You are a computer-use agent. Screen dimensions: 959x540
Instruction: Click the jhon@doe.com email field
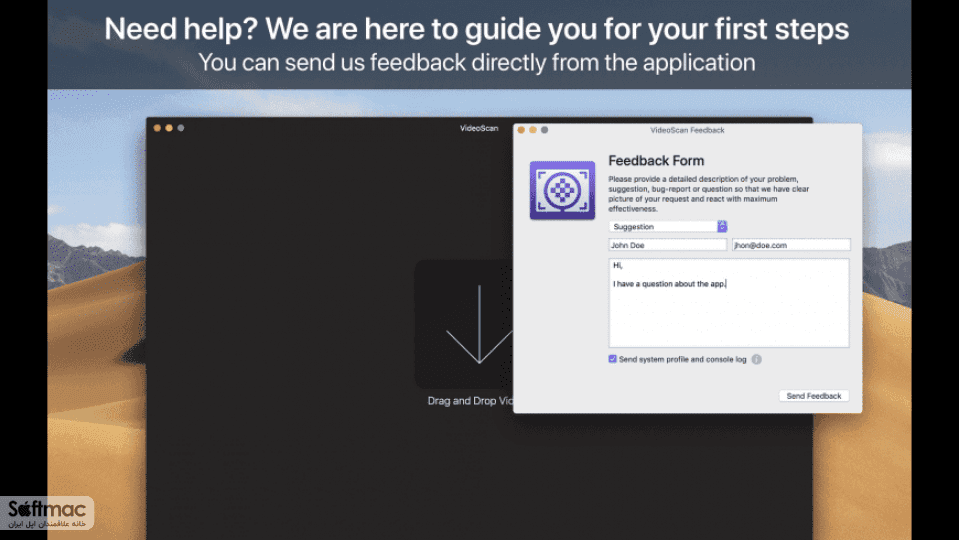click(x=791, y=245)
